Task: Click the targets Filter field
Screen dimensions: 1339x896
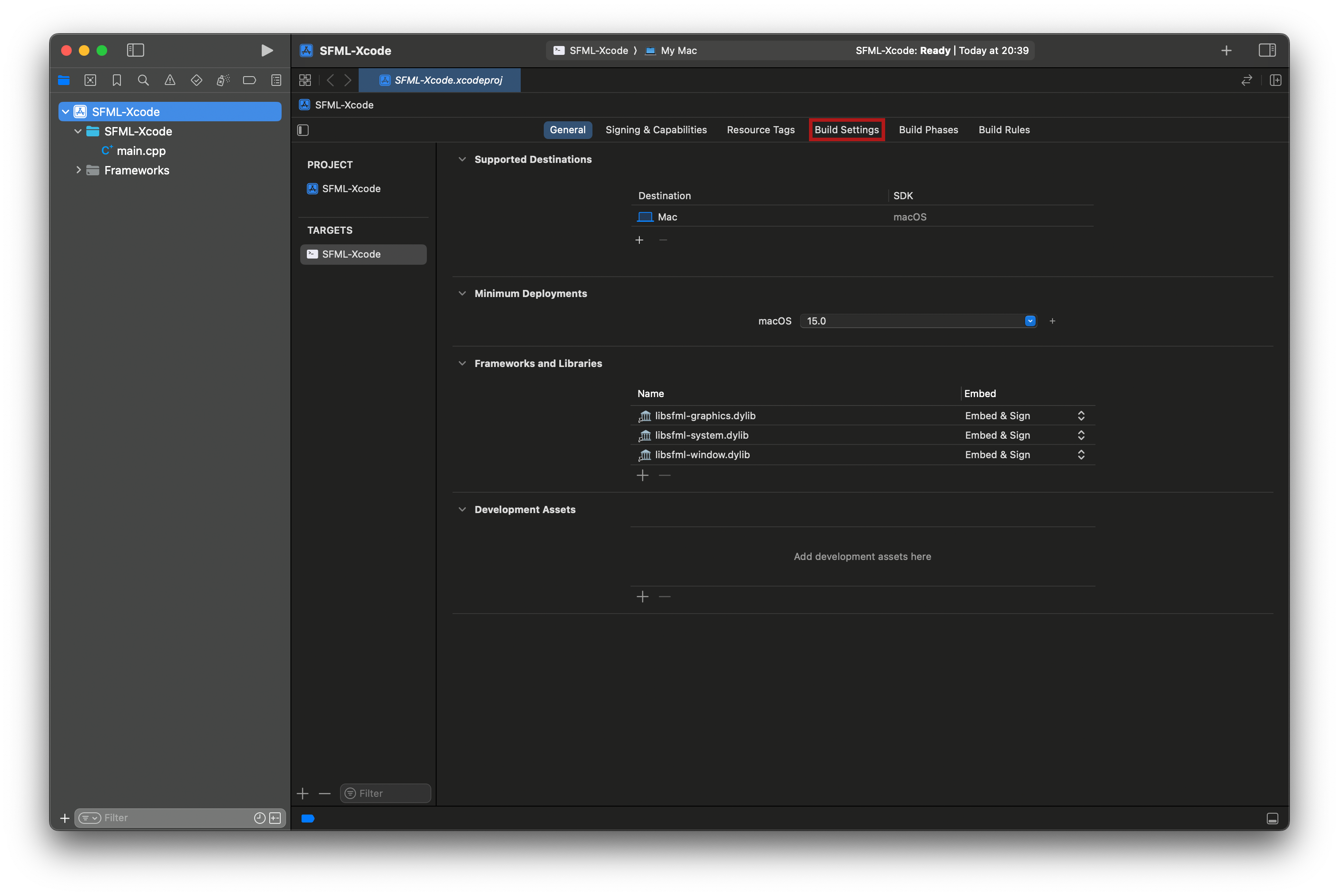Action: click(x=385, y=793)
